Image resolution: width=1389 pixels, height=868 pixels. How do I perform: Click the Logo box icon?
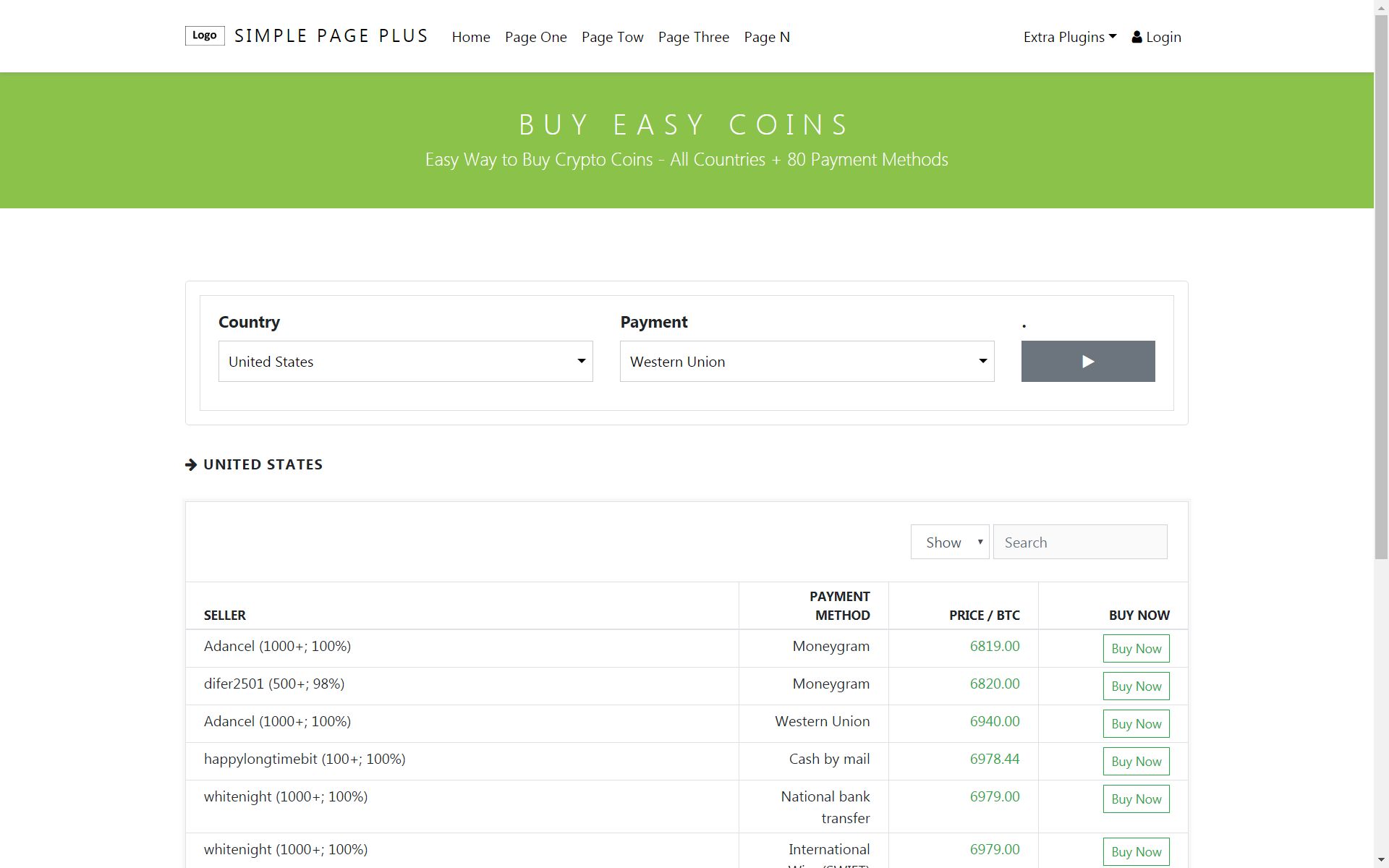click(x=205, y=35)
